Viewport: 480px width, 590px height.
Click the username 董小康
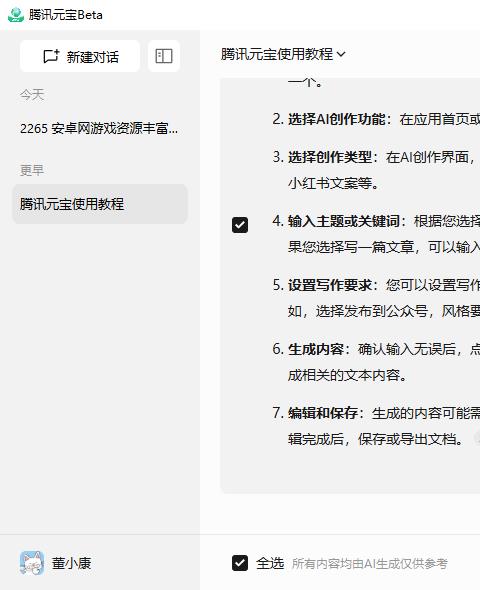click(71, 563)
